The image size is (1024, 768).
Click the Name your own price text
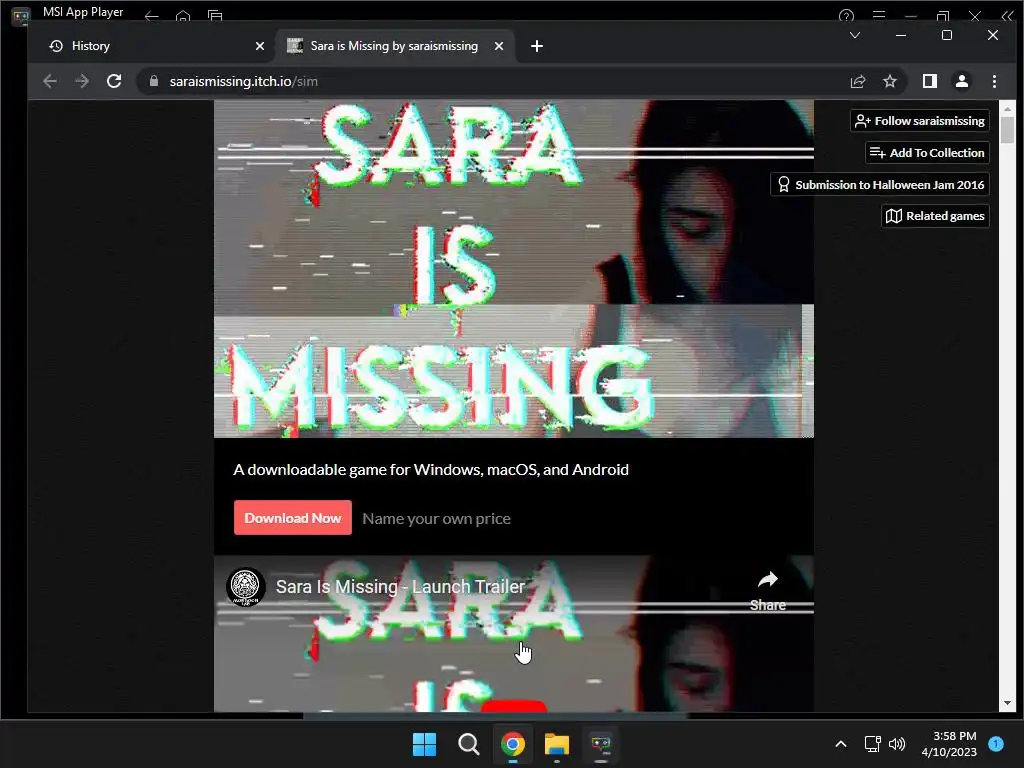(x=436, y=519)
